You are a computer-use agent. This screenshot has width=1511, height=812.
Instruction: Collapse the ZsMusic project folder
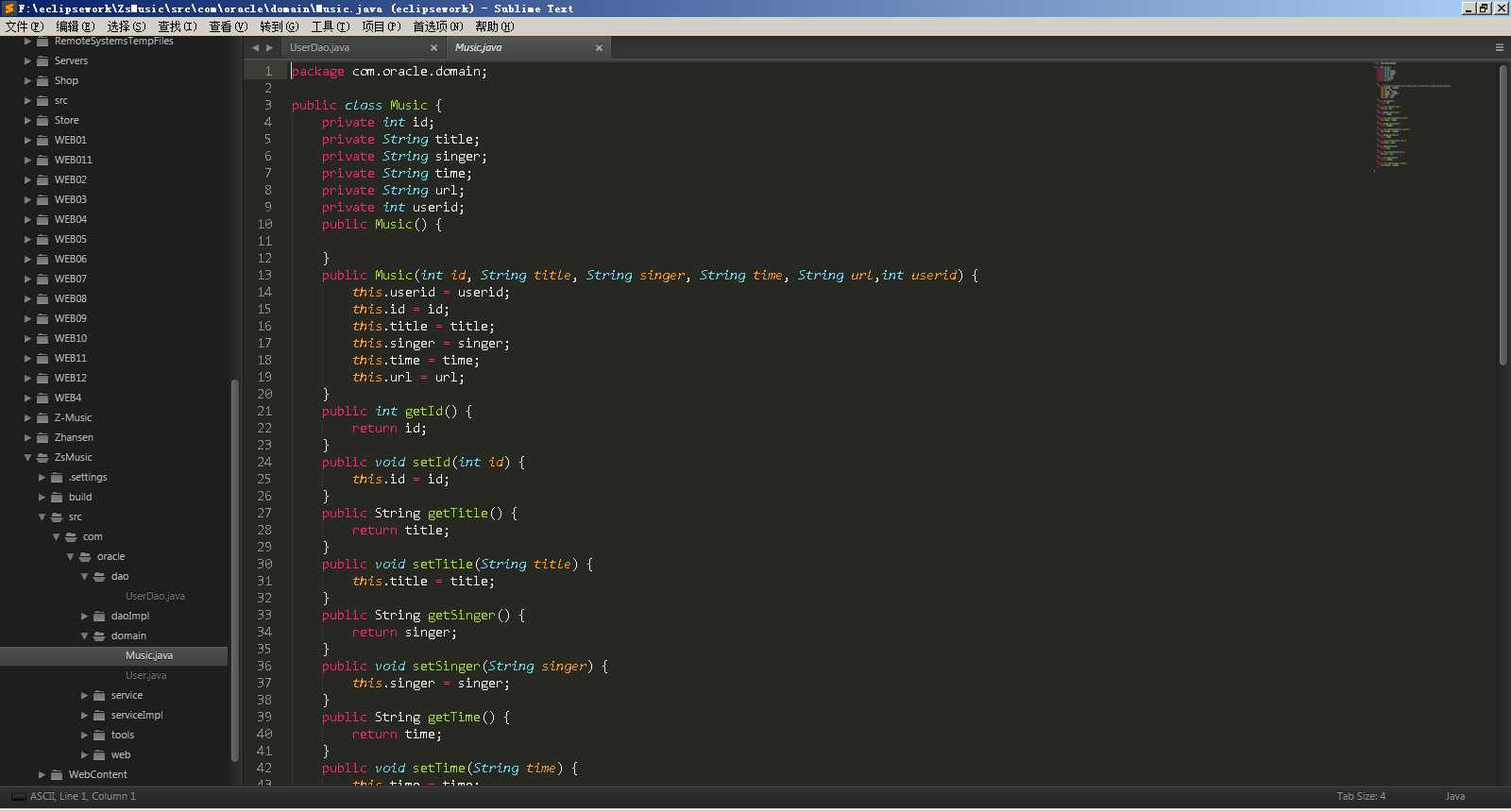coord(28,457)
